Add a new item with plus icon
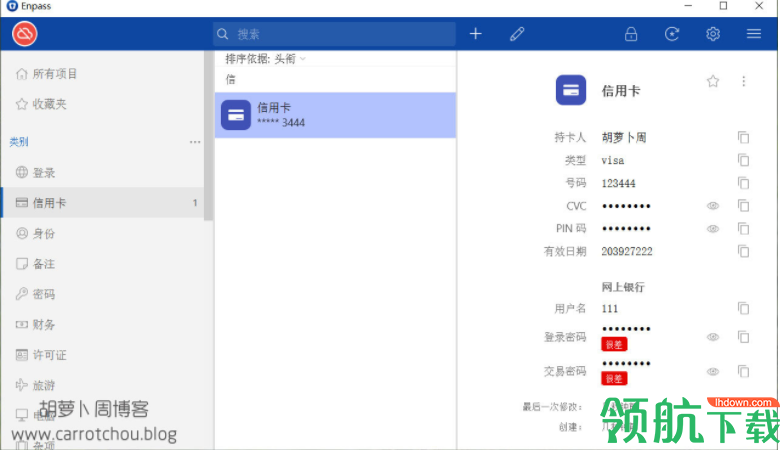780x450 pixels. click(x=476, y=34)
